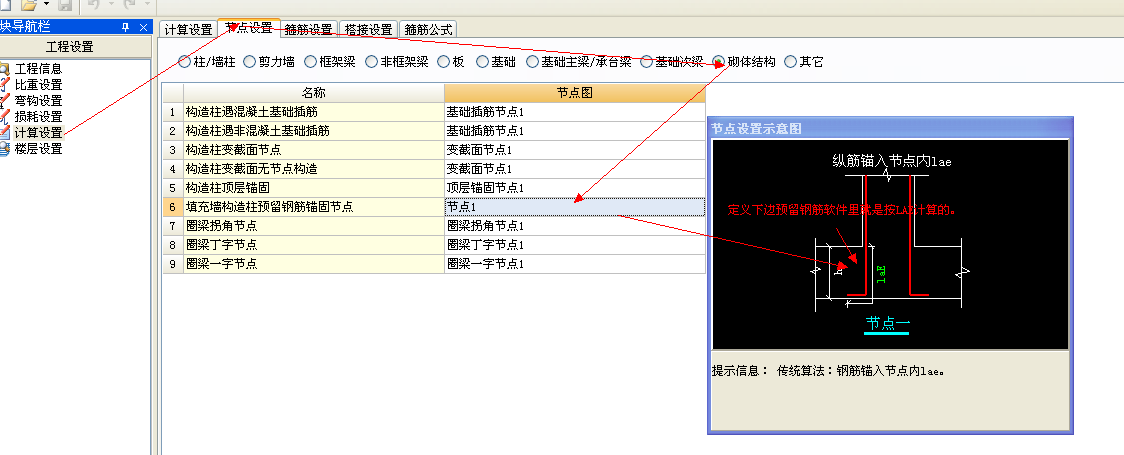Viewport: 1124px width, 455px height.
Task: Select row 圈梁拐角节点 name cell
Action: pos(314,226)
